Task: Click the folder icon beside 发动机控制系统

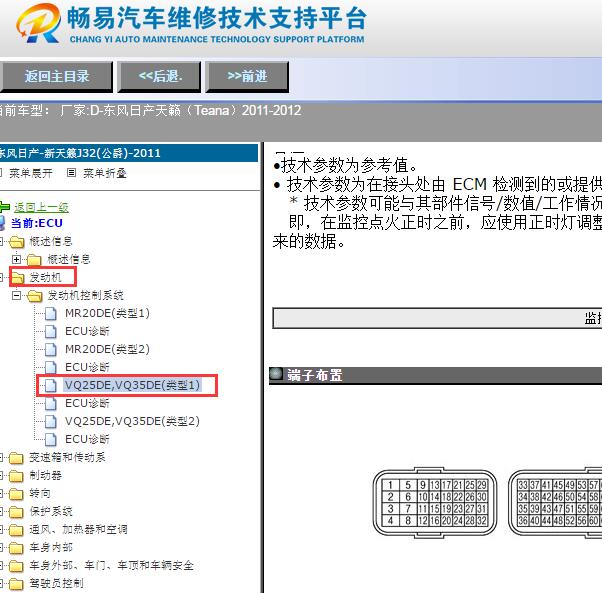Action: [x=35, y=296]
